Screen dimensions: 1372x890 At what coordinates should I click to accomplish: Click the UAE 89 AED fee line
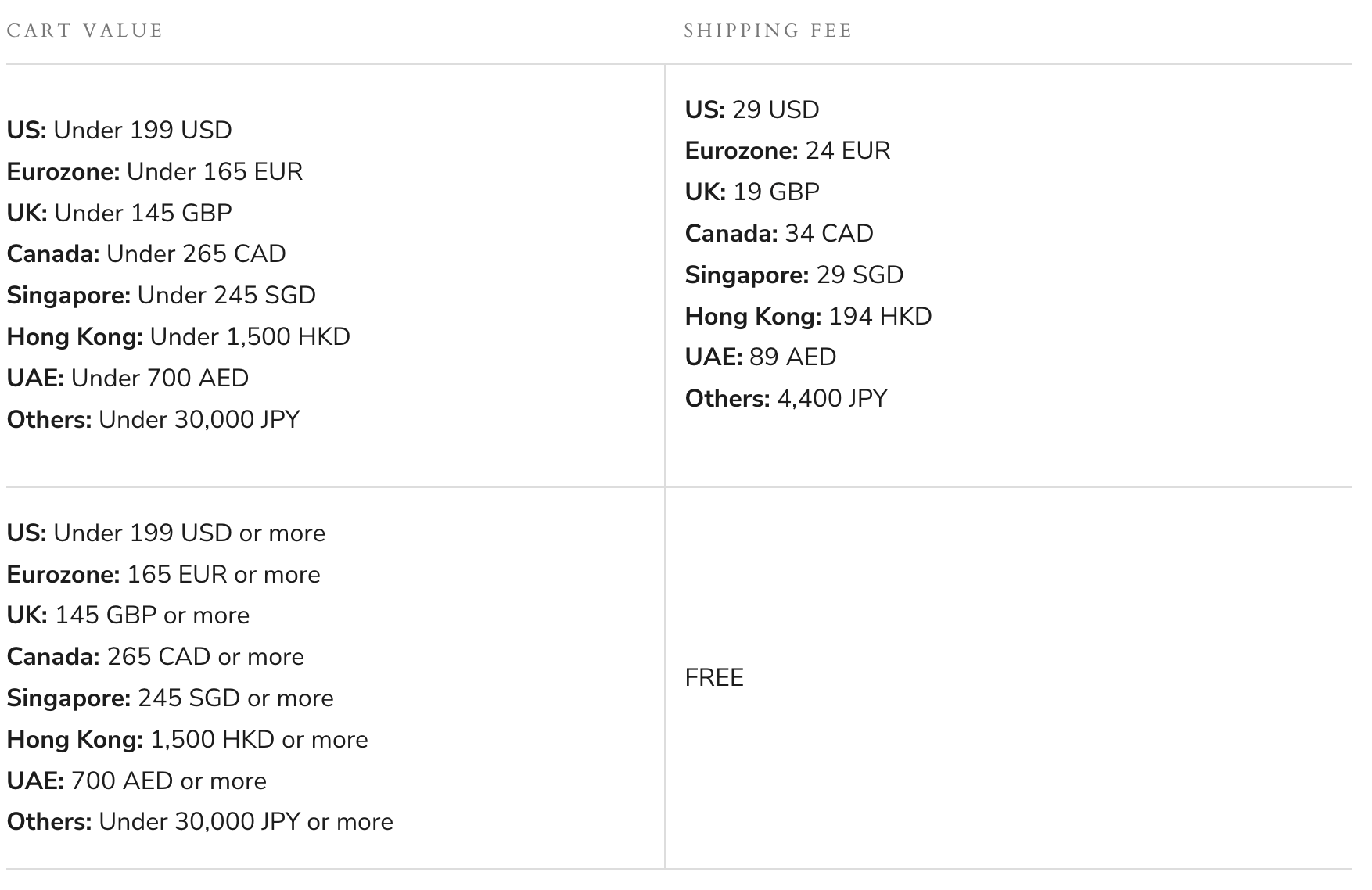[760, 357]
